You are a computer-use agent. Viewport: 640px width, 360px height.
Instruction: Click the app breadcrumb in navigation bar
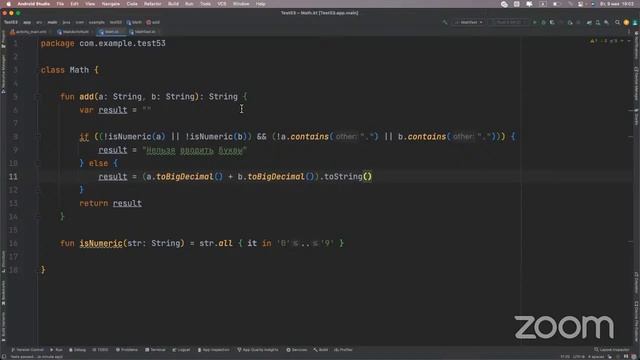tap(27, 22)
